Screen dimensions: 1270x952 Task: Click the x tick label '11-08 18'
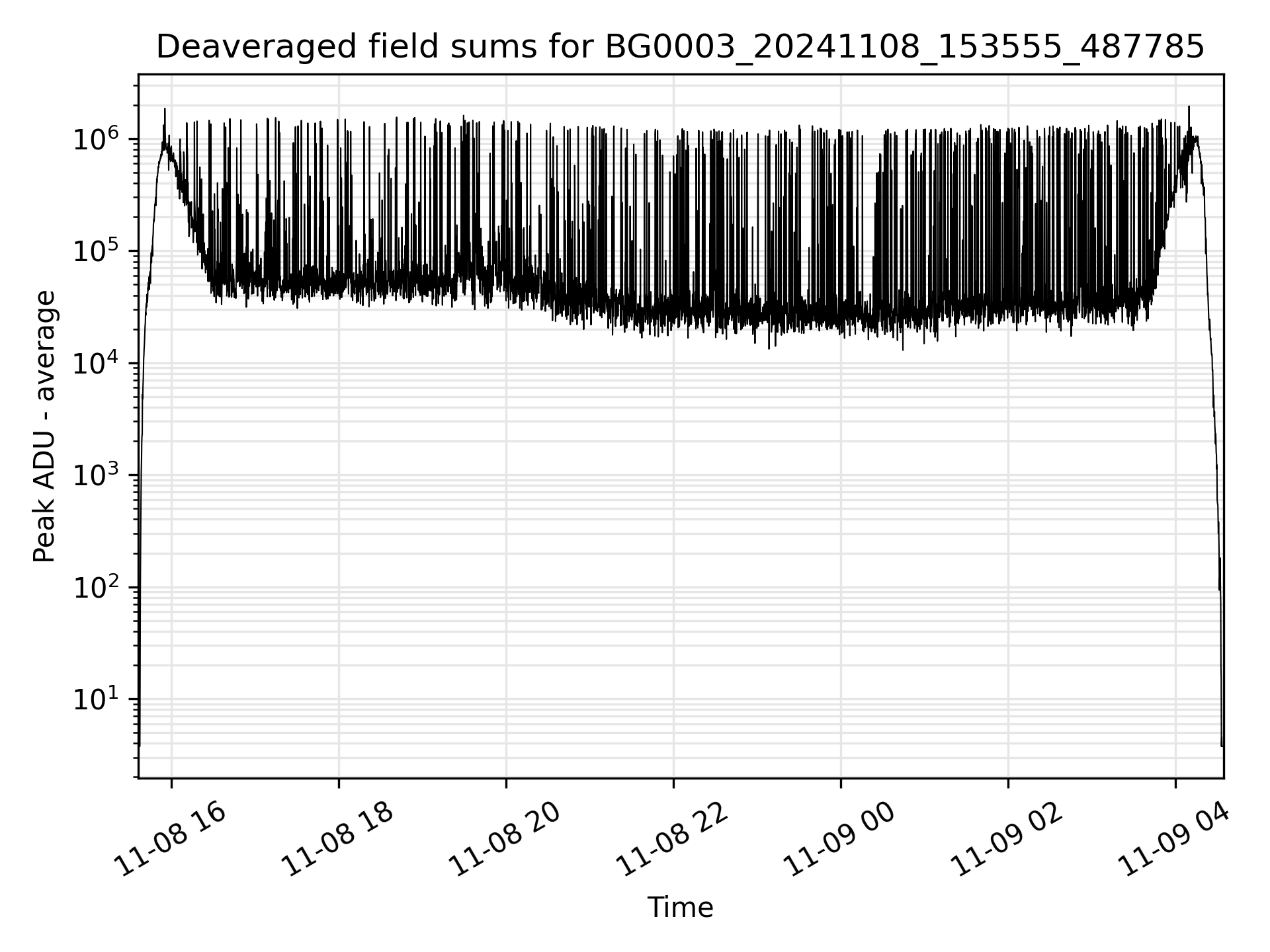pos(337,839)
